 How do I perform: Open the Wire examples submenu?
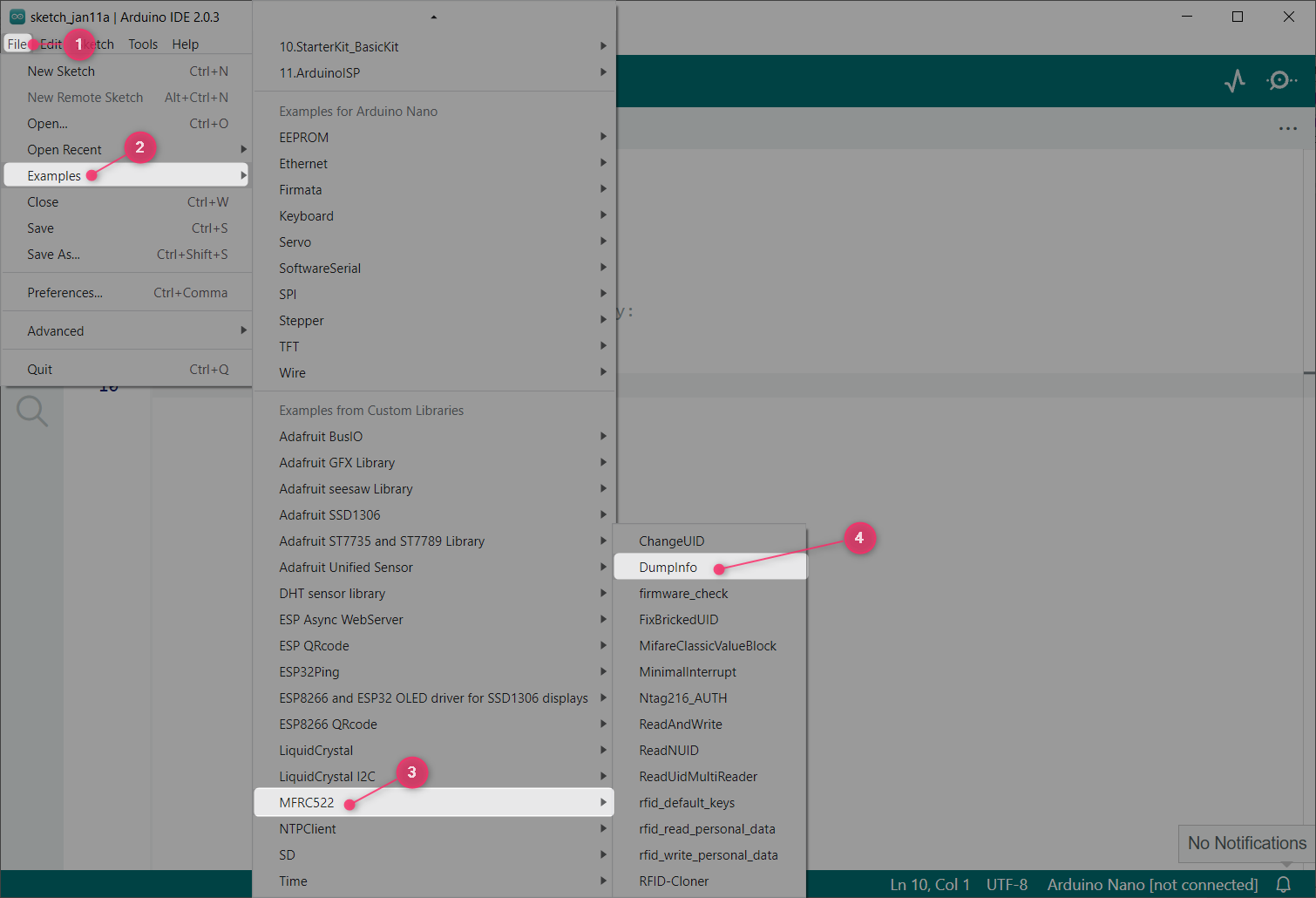pyautogui.click(x=434, y=373)
